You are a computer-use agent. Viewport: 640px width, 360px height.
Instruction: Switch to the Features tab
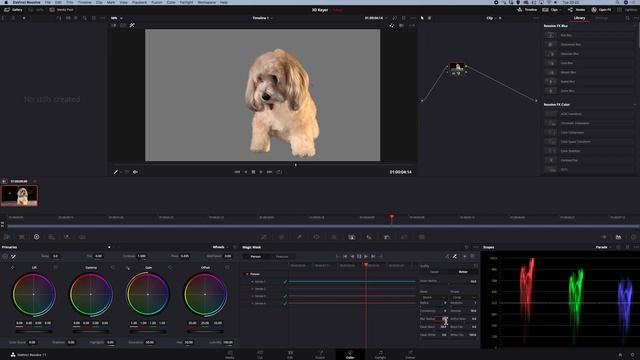click(x=282, y=257)
